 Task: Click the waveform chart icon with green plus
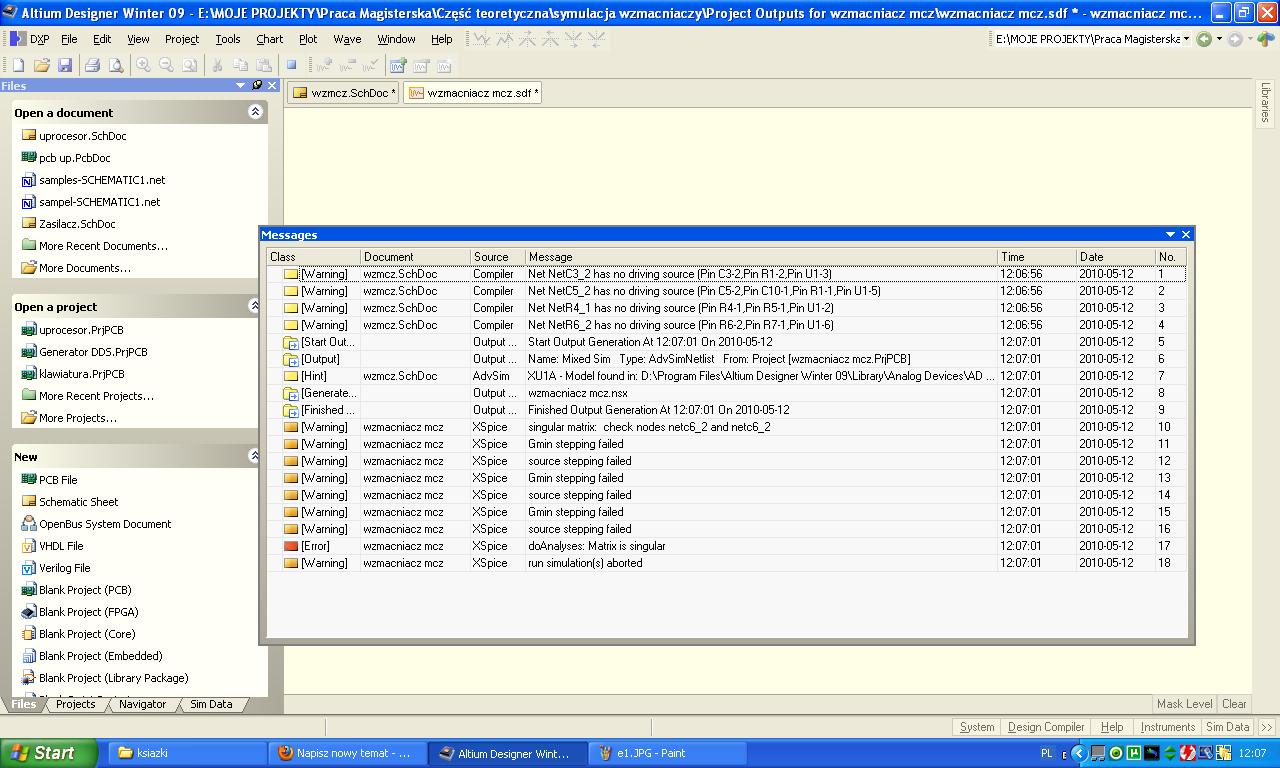pyautogui.click(x=397, y=65)
